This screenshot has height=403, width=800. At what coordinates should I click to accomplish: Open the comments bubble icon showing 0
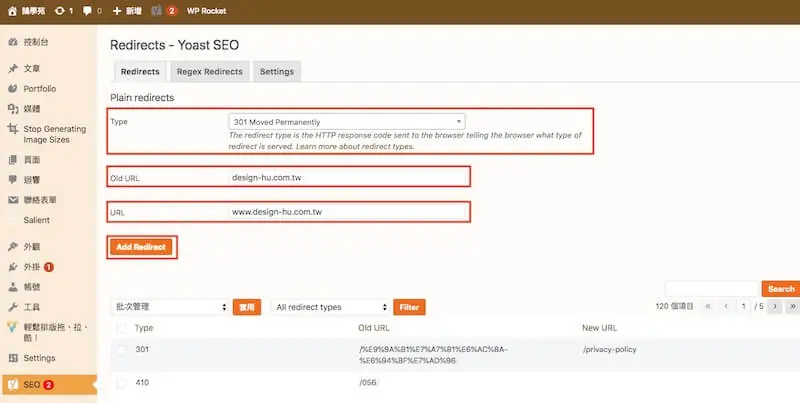coord(92,11)
